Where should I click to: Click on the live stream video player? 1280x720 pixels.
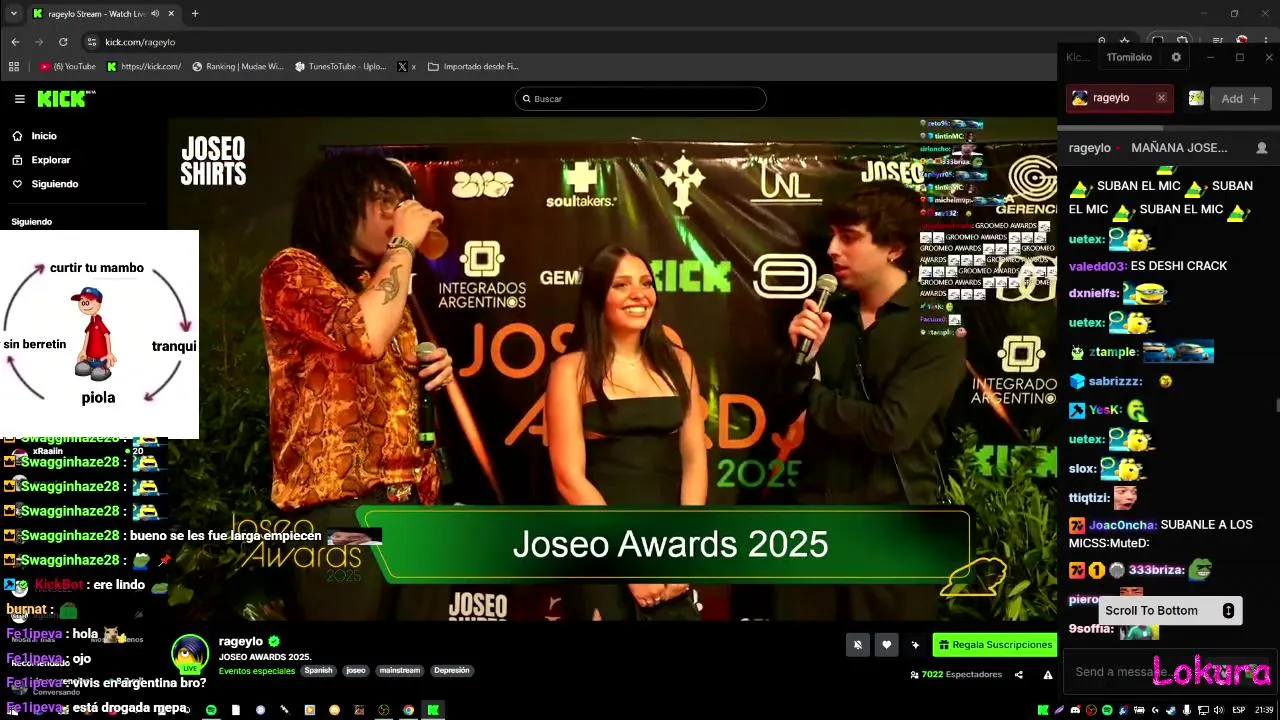coord(612,368)
